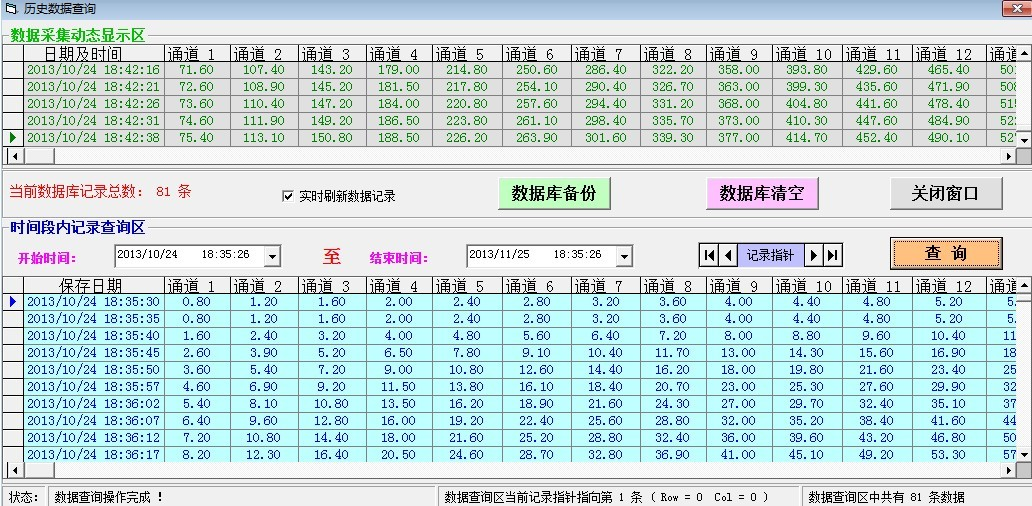Select row 2013/10/24 18:35:50 in query grid
This screenshot has width=1032, height=506.
[x=93, y=370]
